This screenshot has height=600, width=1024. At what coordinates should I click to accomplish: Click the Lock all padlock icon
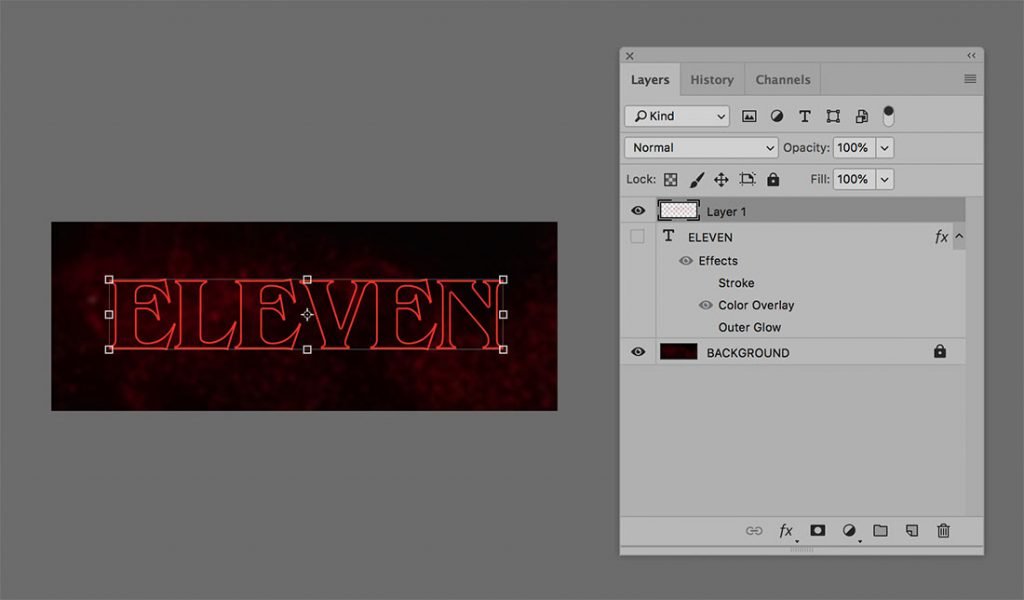tap(773, 179)
